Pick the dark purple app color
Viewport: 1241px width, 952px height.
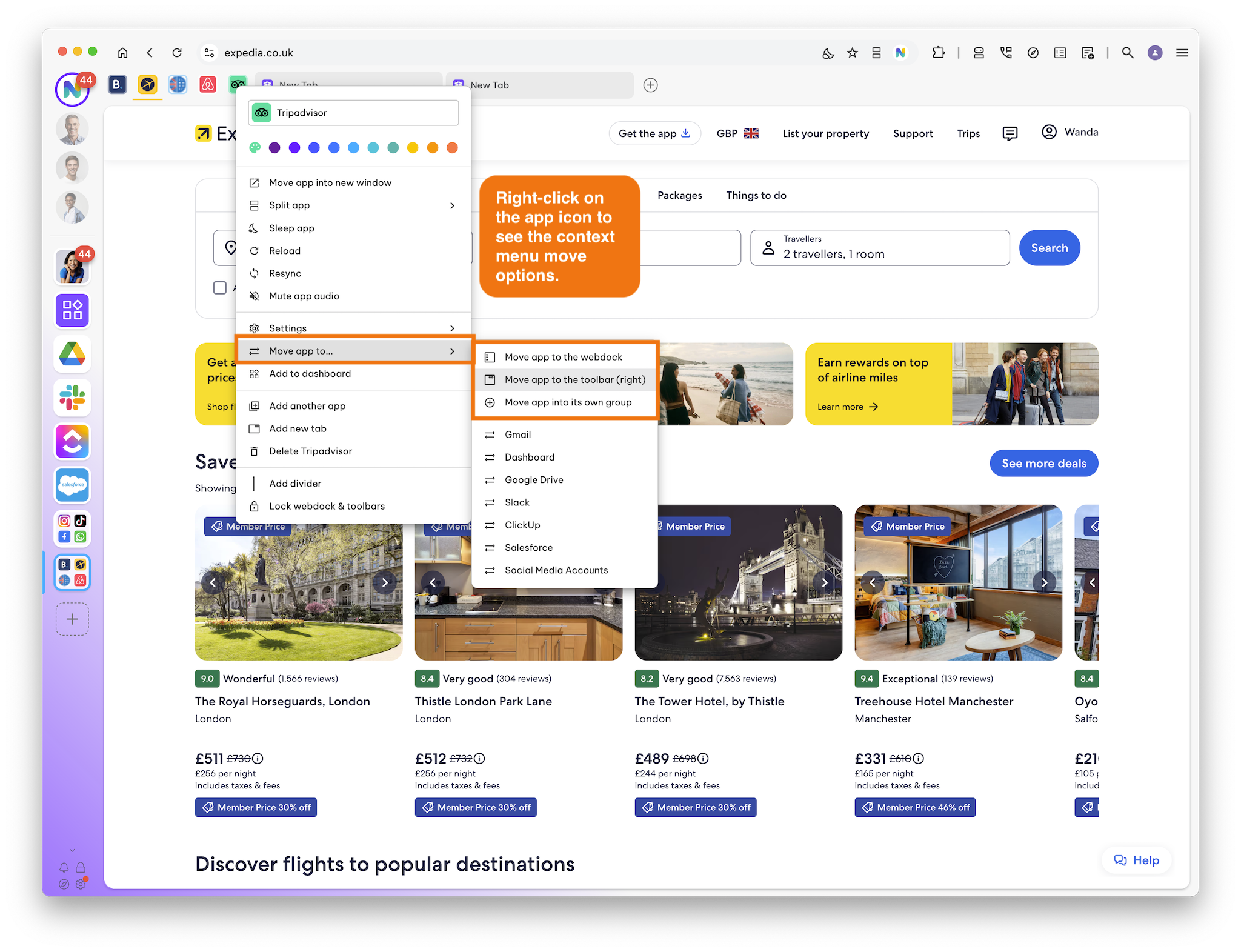pos(274,148)
